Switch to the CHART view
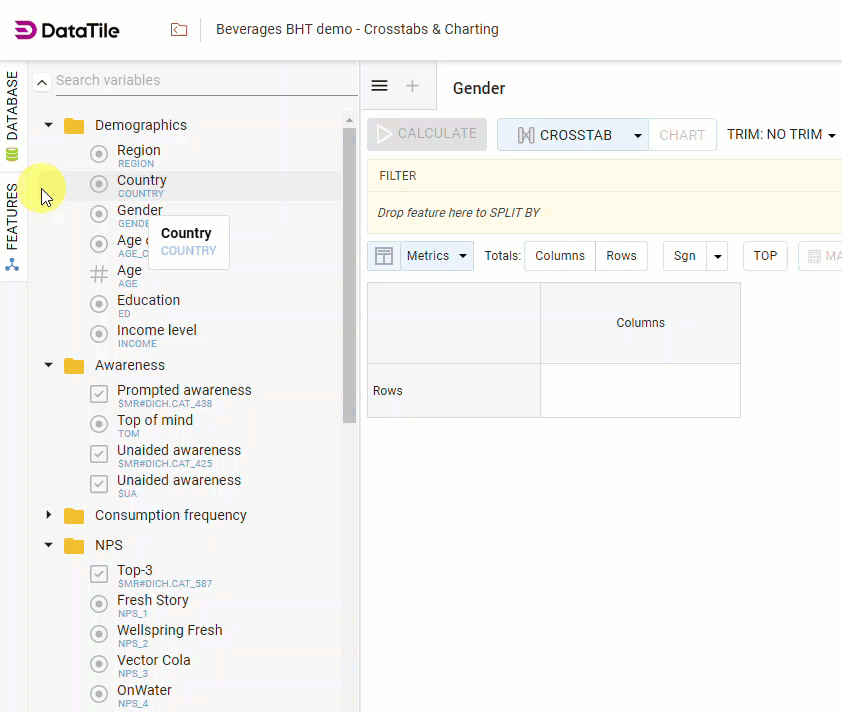The height and width of the screenshot is (712, 842). tap(683, 133)
